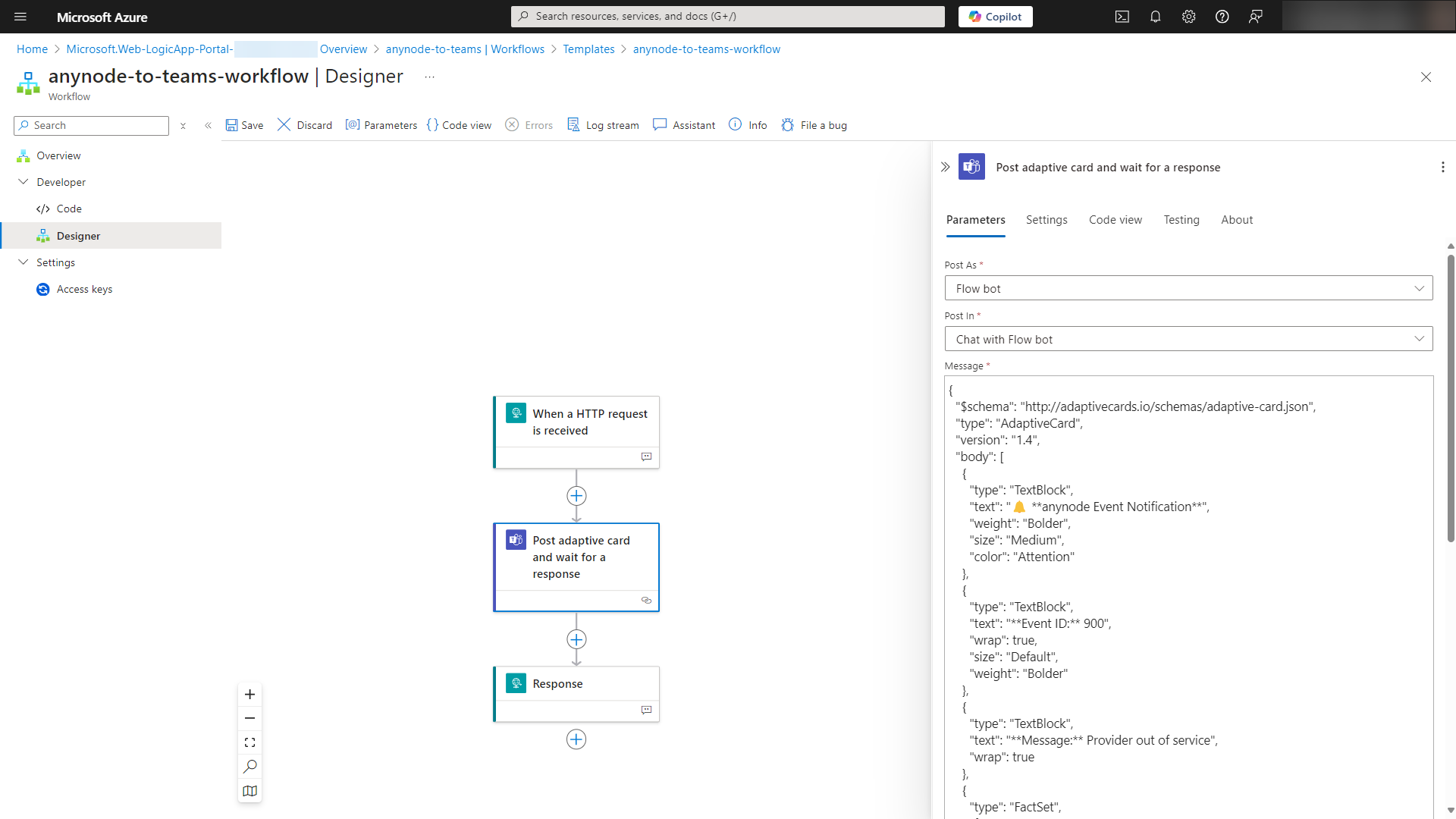Open the adaptive card action's three-dot menu
The width and height of the screenshot is (1456, 819).
[1443, 167]
